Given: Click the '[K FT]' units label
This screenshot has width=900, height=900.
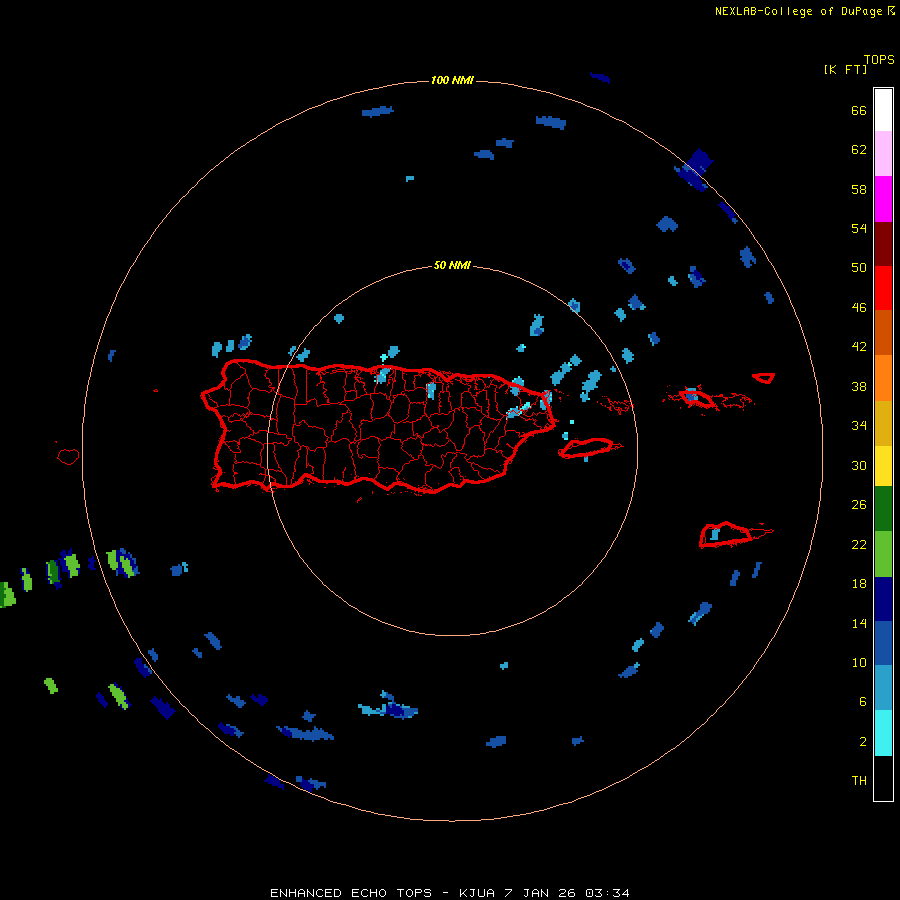Looking at the screenshot, I should [845, 69].
